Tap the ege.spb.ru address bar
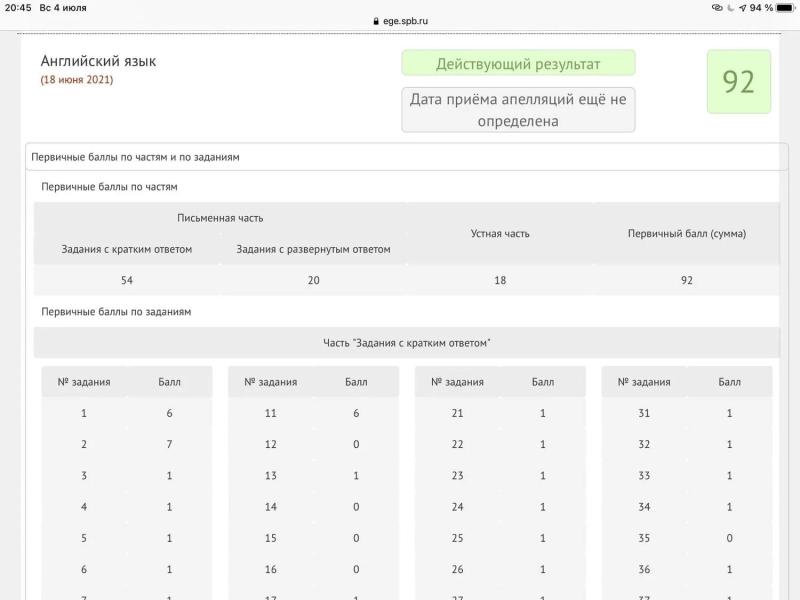 tap(401, 21)
